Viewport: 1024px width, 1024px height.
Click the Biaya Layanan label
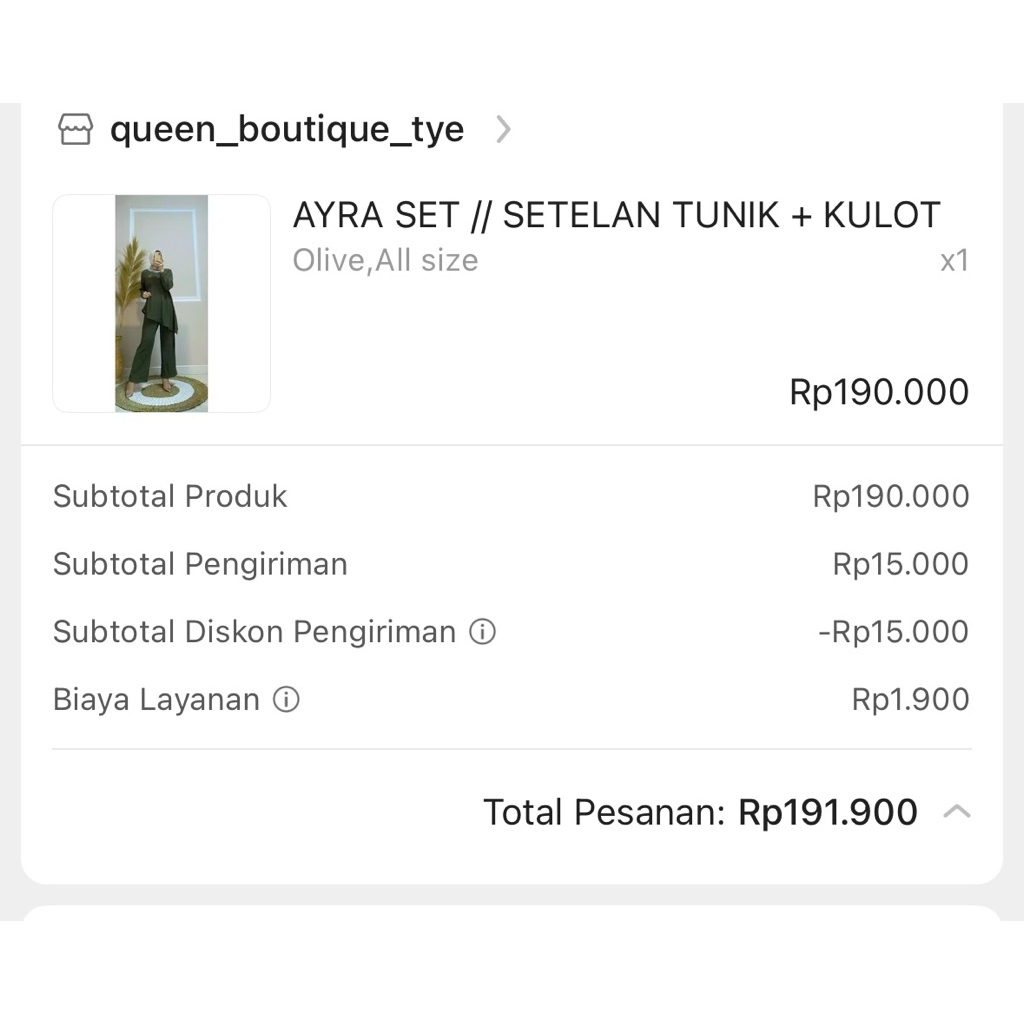tap(156, 700)
